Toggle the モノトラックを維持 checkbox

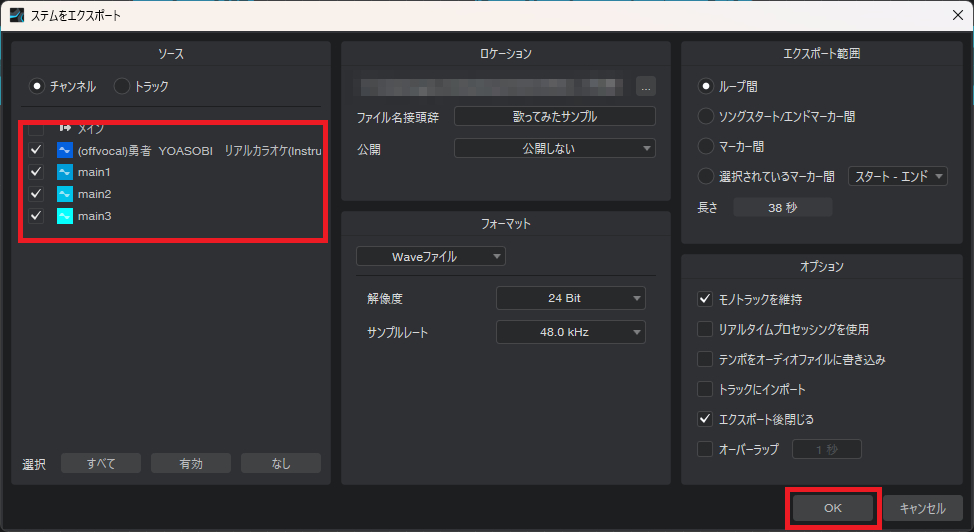[704, 299]
